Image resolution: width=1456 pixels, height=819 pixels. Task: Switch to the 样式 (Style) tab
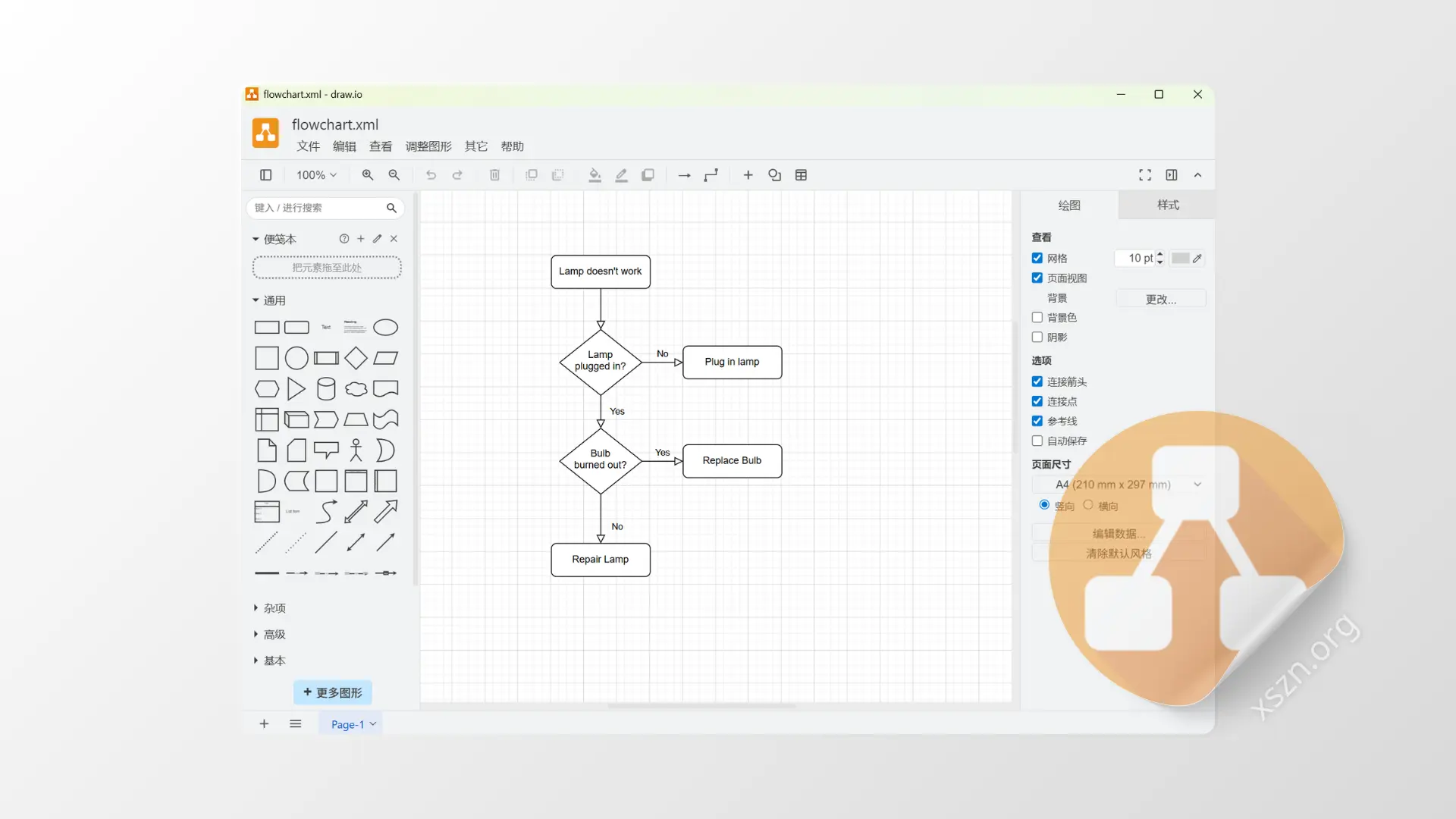click(x=1166, y=205)
